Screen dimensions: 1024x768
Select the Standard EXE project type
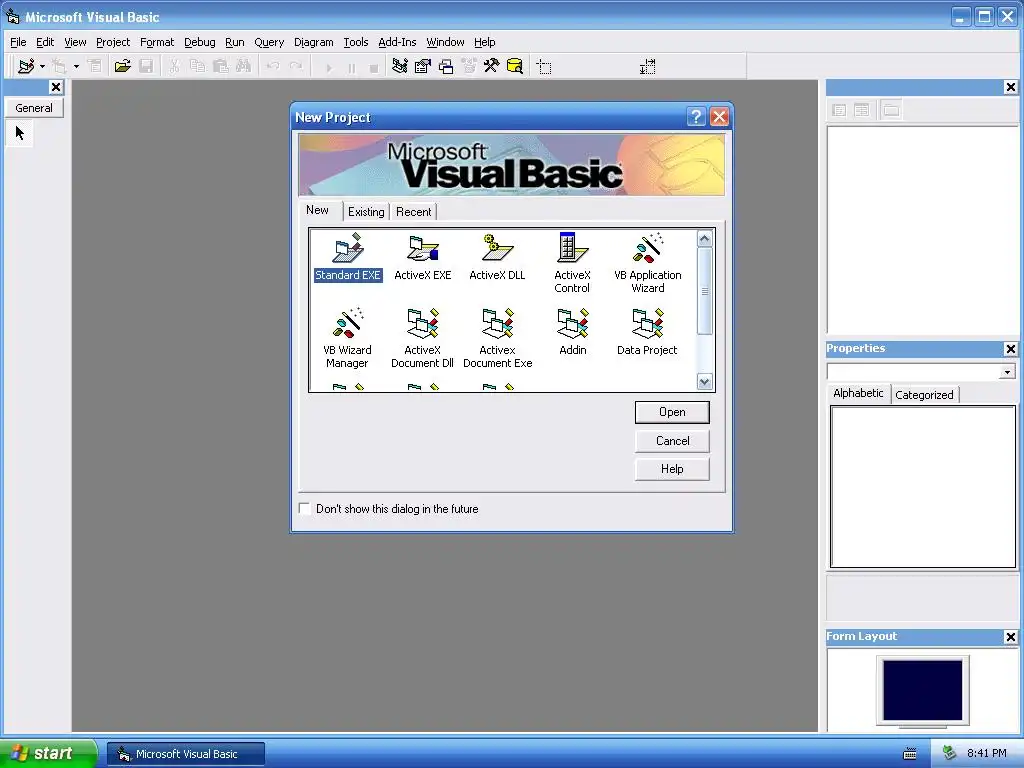point(347,257)
